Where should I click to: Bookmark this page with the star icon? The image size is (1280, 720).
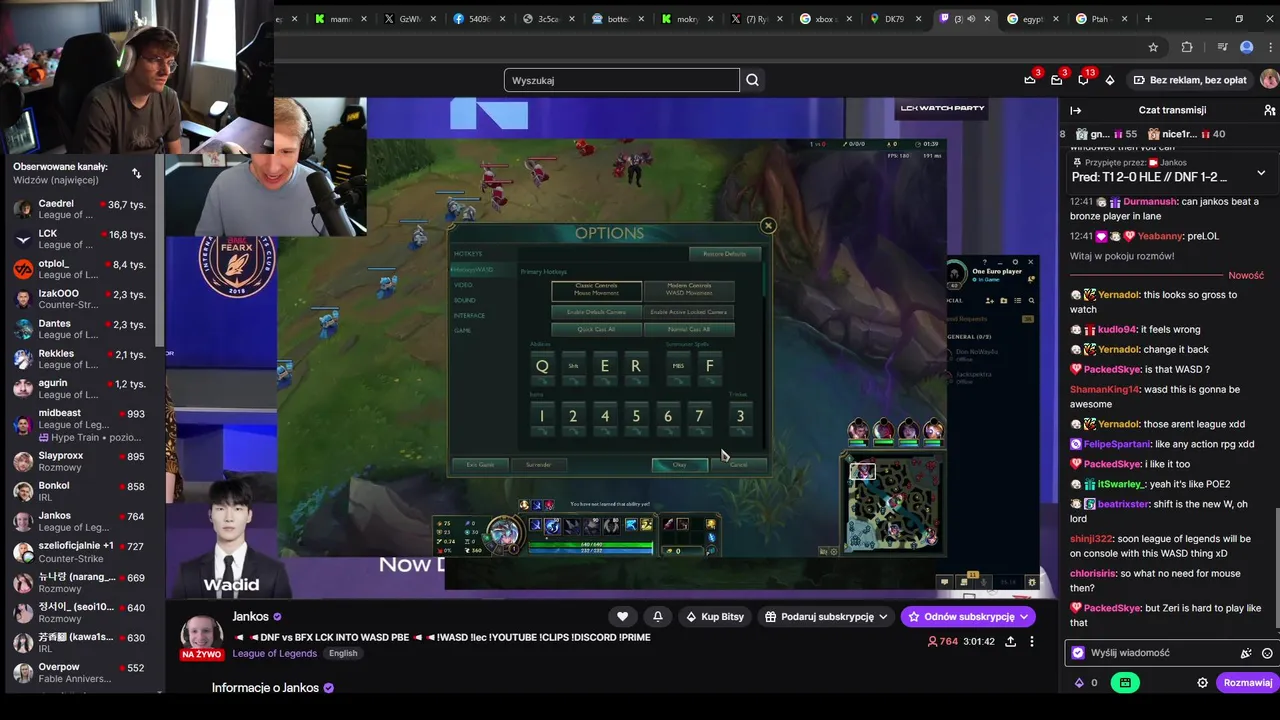click(x=1153, y=47)
